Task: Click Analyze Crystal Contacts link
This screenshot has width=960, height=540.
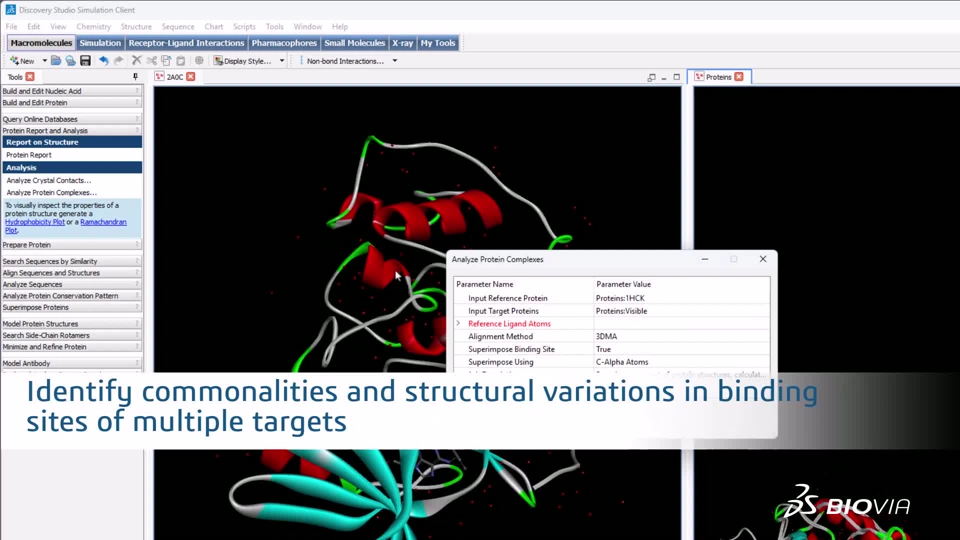Action: [x=48, y=180]
